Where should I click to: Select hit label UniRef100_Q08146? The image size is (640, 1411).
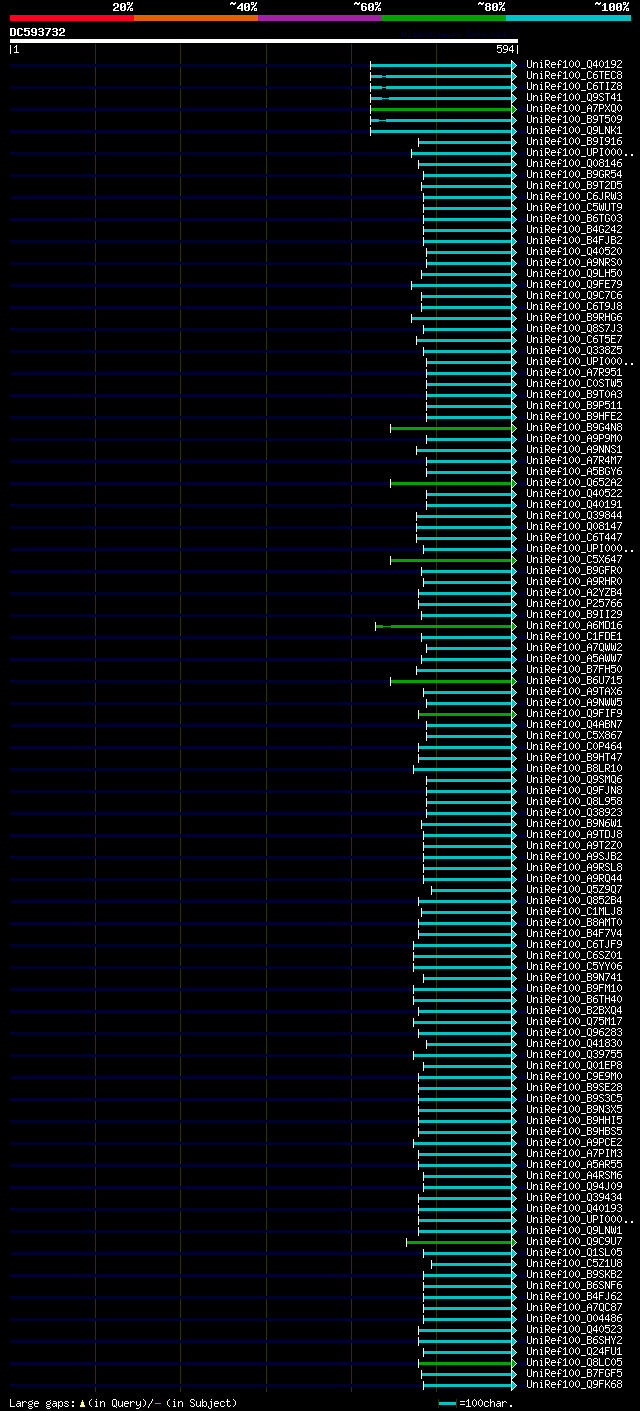[x=574, y=163]
